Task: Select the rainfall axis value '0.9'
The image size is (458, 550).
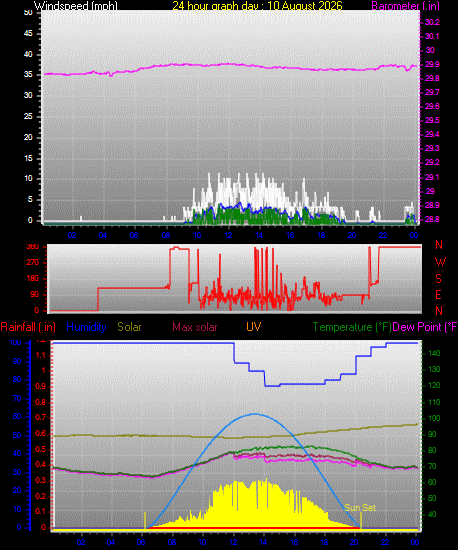Action: pyautogui.click(x=41, y=387)
